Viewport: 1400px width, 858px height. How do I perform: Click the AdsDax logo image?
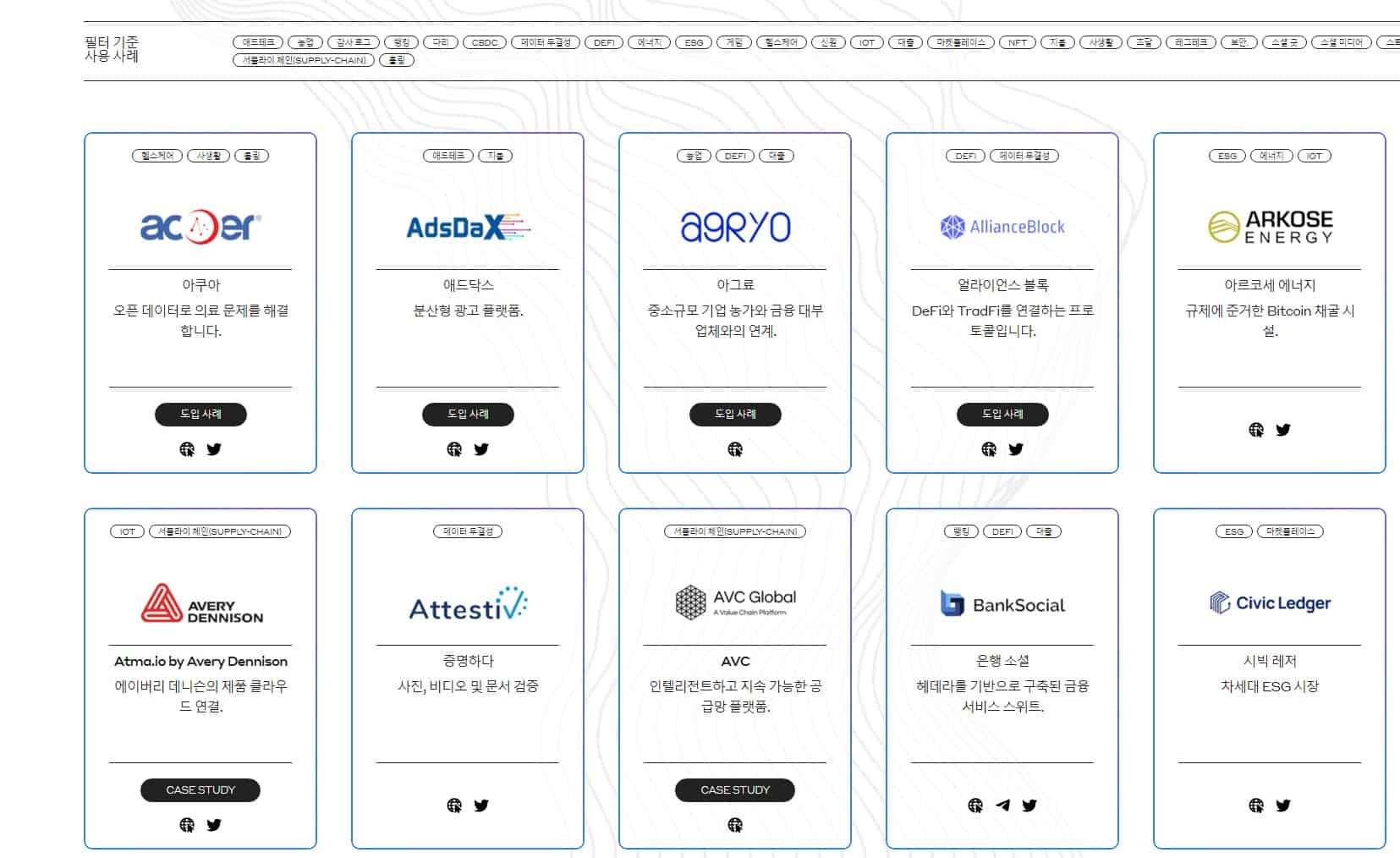tap(468, 227)
